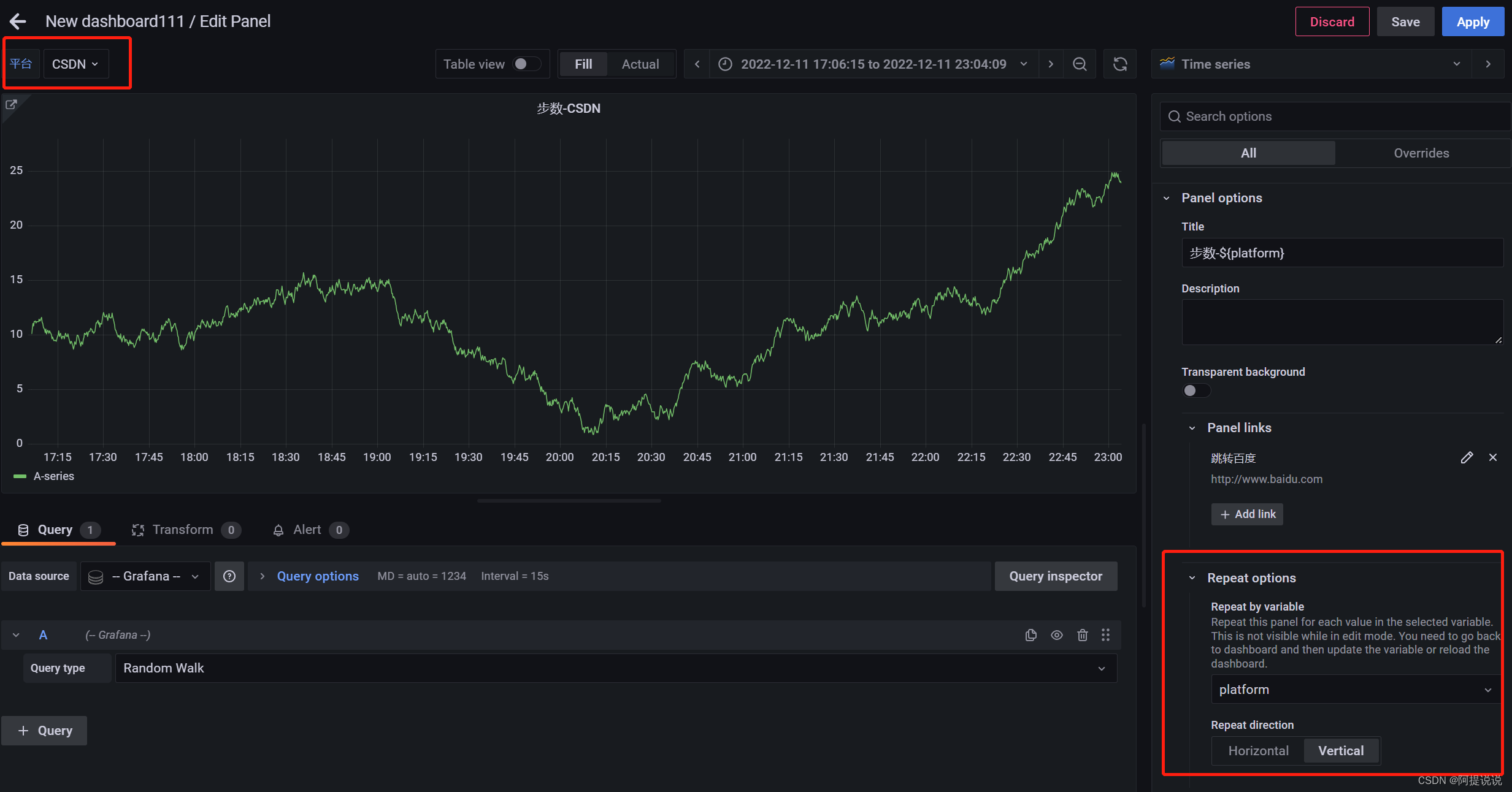Click the duplicate query icon
Screen dimensions: 1512x792
(1030, 635)
